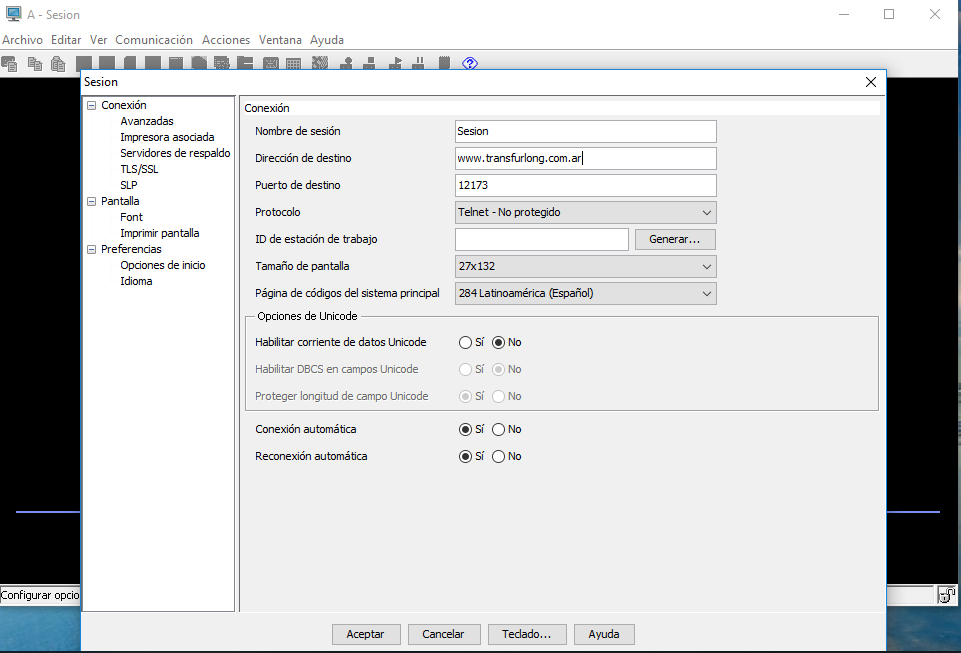
Task: Click the Dirección de destino field
Action: click(585, 158)
